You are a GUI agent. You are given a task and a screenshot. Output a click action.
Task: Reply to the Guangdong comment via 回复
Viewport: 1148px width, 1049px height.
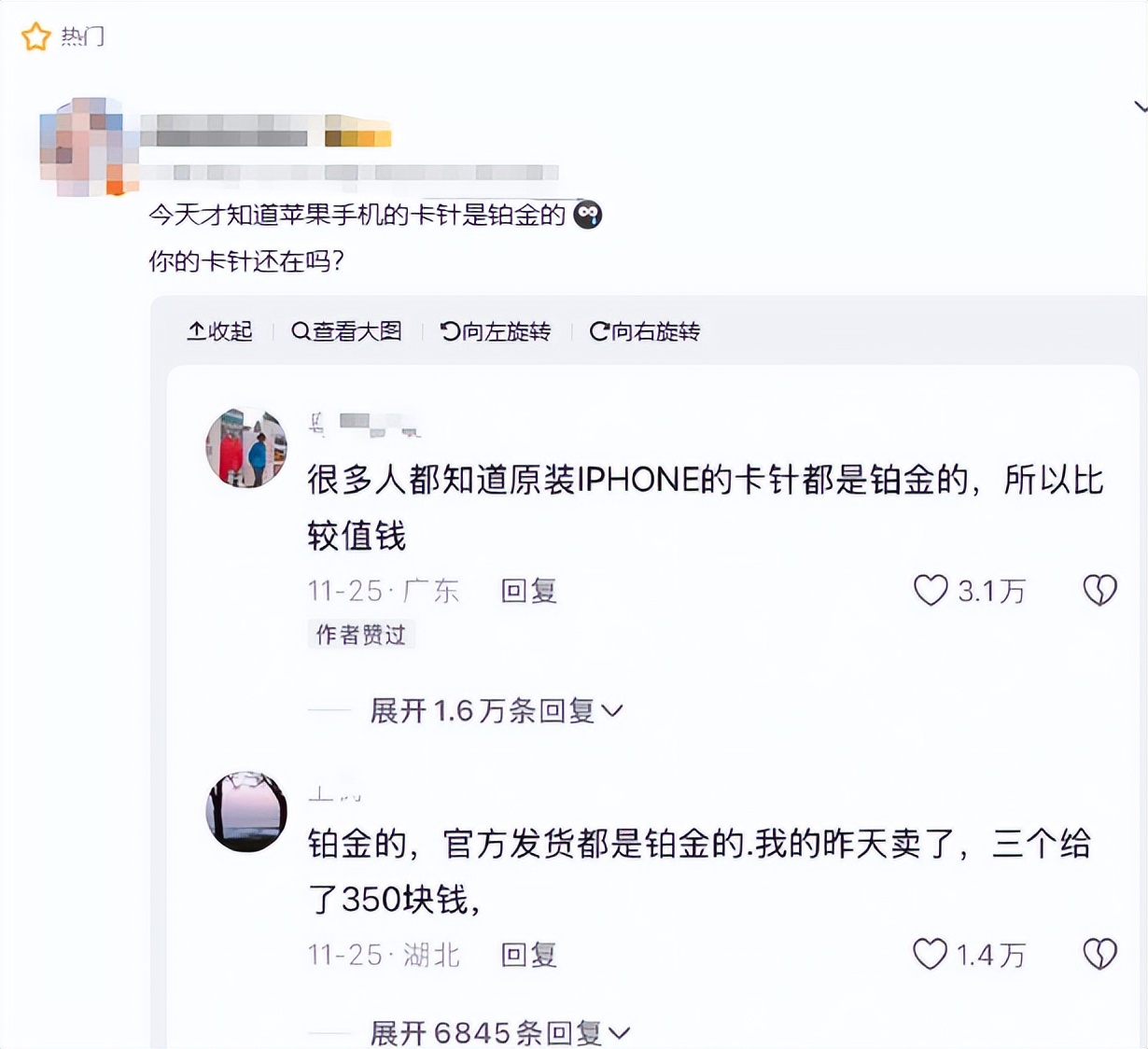point(528,591)
